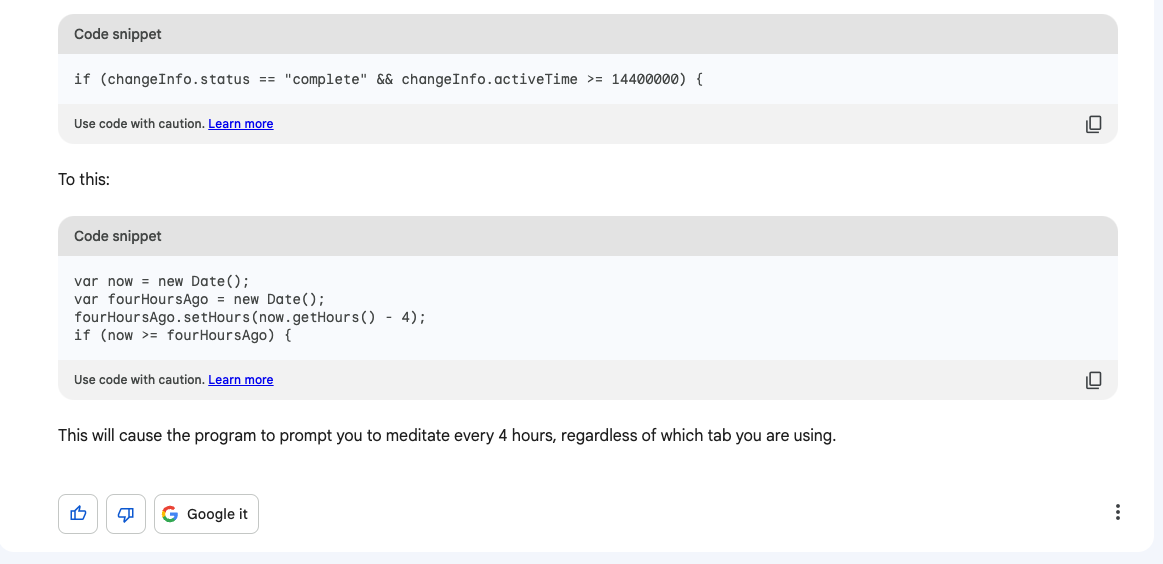Screen dimensions: 1163x564
Task: Click the Google it button
Action: tap(206, 514)
